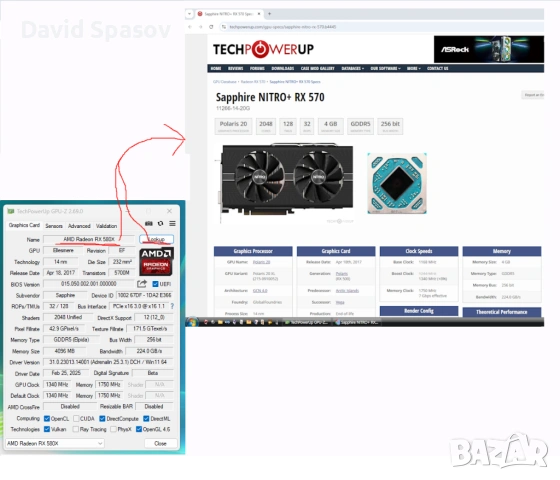The height and width of the screenshot is (480, 560).
Task: Switch to the Graphics Card tab
Action: [24, 225]
